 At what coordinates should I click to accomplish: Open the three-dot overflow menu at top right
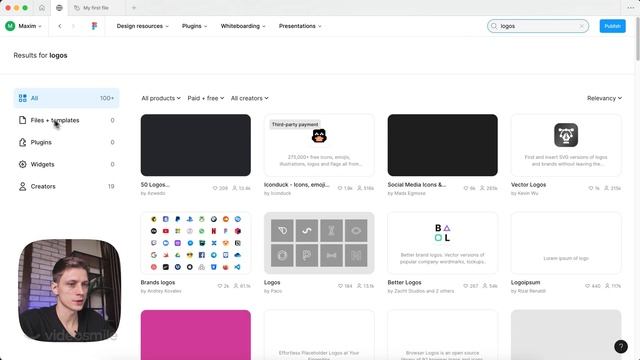(x=630, y=8)
